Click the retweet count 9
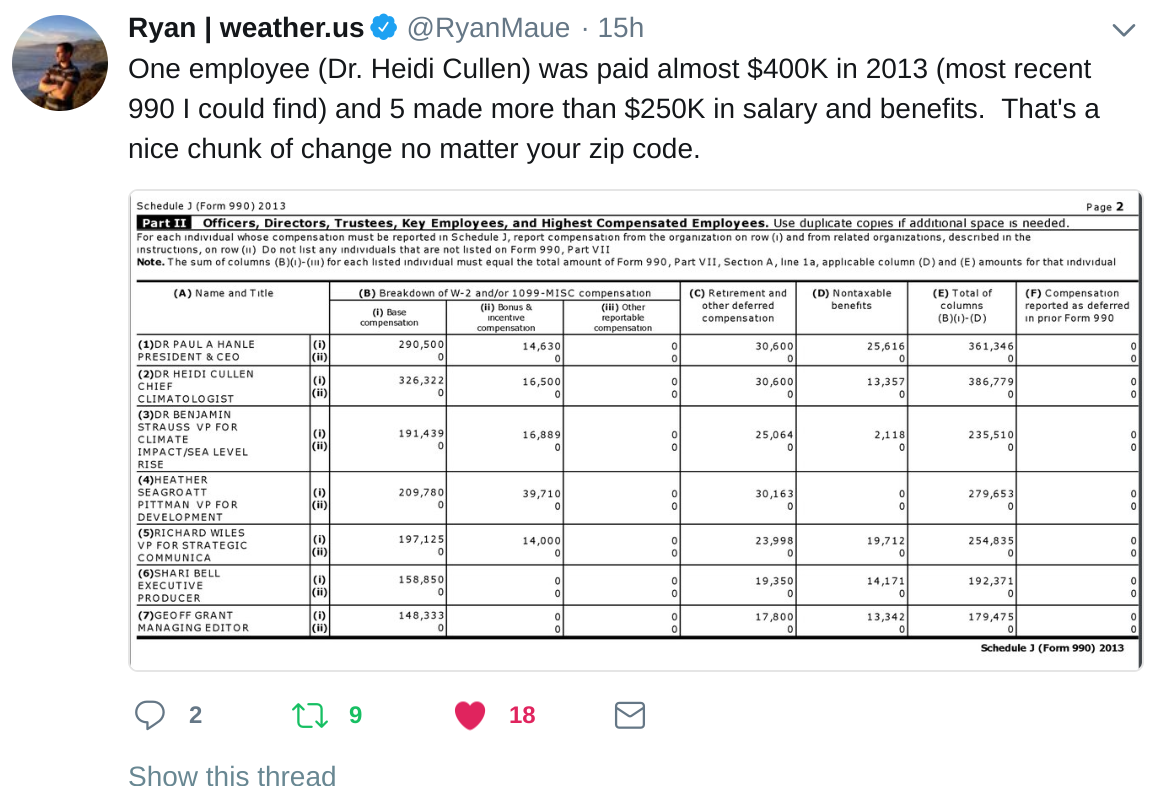This screenshot has height=786, width=1158. pyautogui.click(x=355, y=715)
